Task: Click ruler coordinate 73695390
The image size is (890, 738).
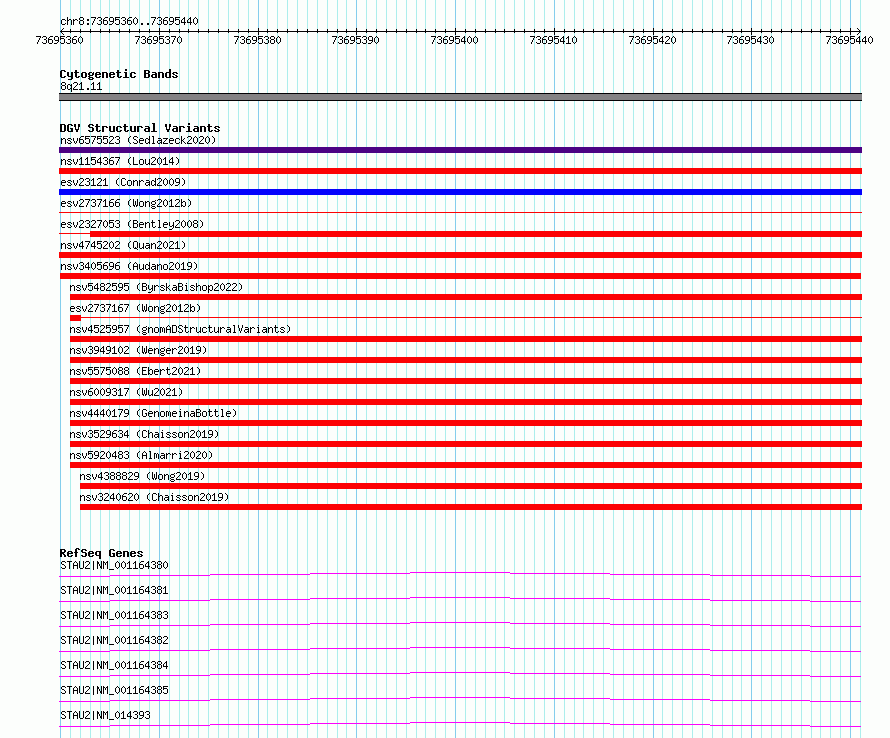Action: pos(355,40)
